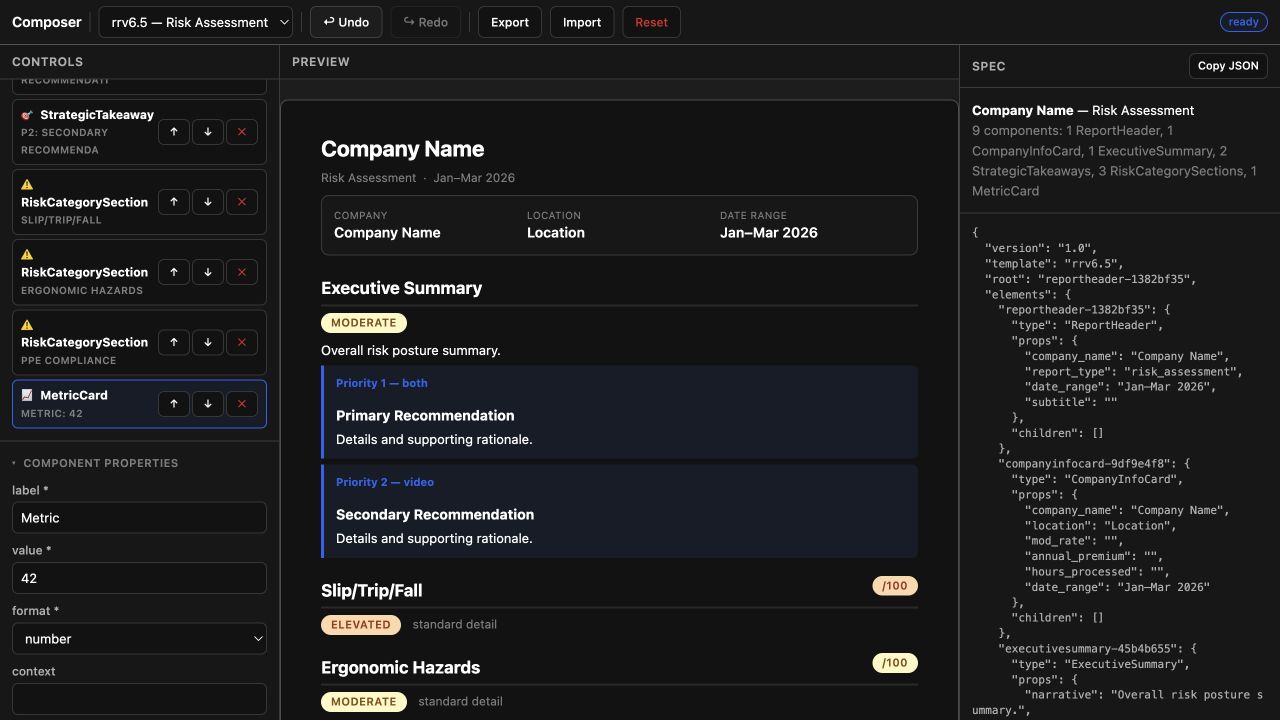Move Slip/Trip/Fall RiskCategorySection up
Screen dimensions: 1280x720
174,202
